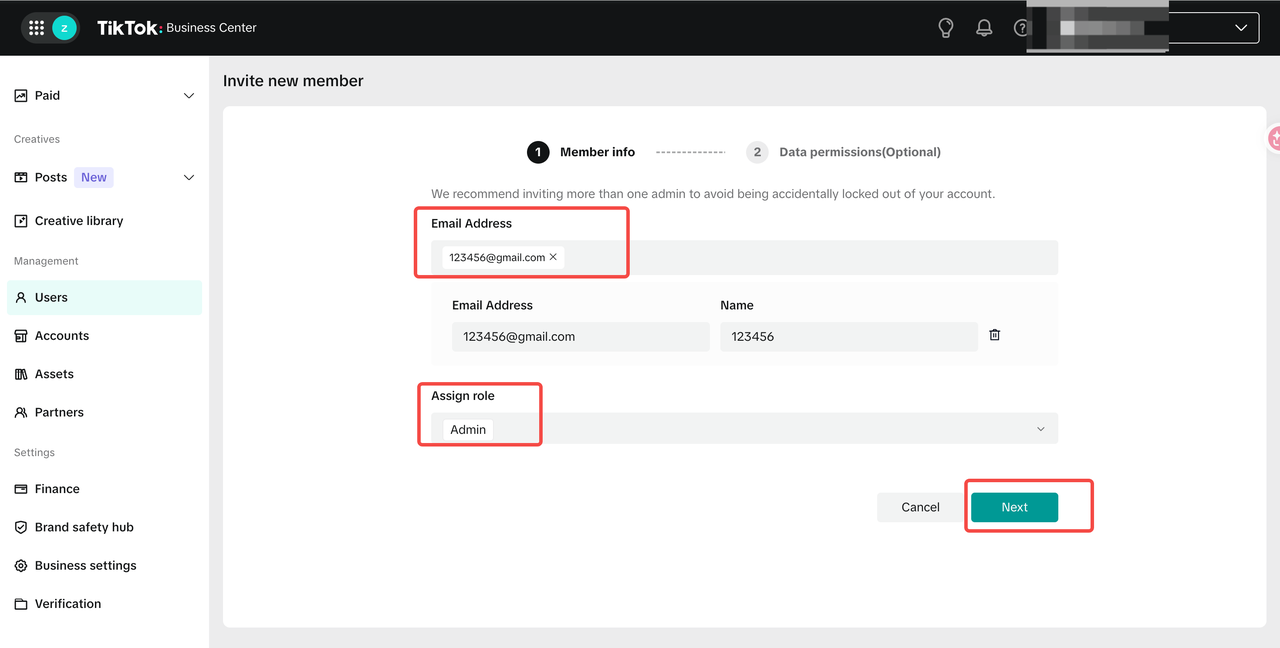
Task: Select Users in the sidebar
Action: pyautogui.click(x=104, y=298)
